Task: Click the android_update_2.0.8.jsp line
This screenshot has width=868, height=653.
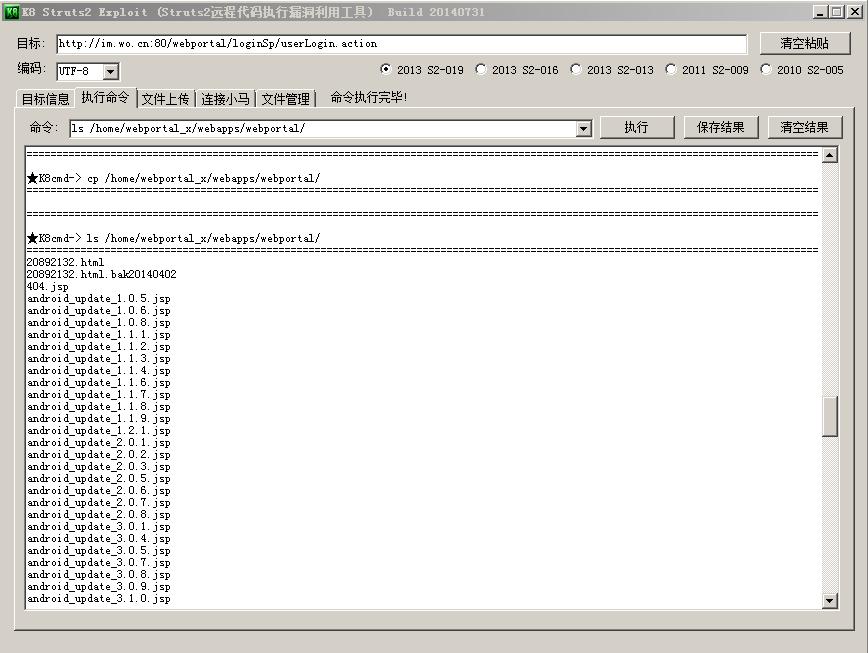Action: pos(99,515)
